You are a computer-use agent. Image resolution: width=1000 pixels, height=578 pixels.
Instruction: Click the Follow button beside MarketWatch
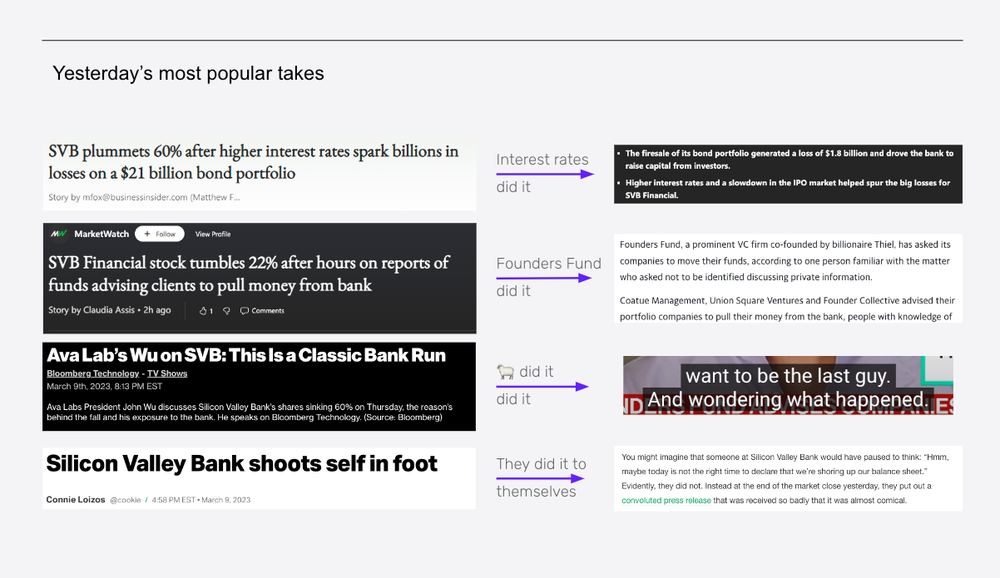pyautogui.click(x=159, y=234)
